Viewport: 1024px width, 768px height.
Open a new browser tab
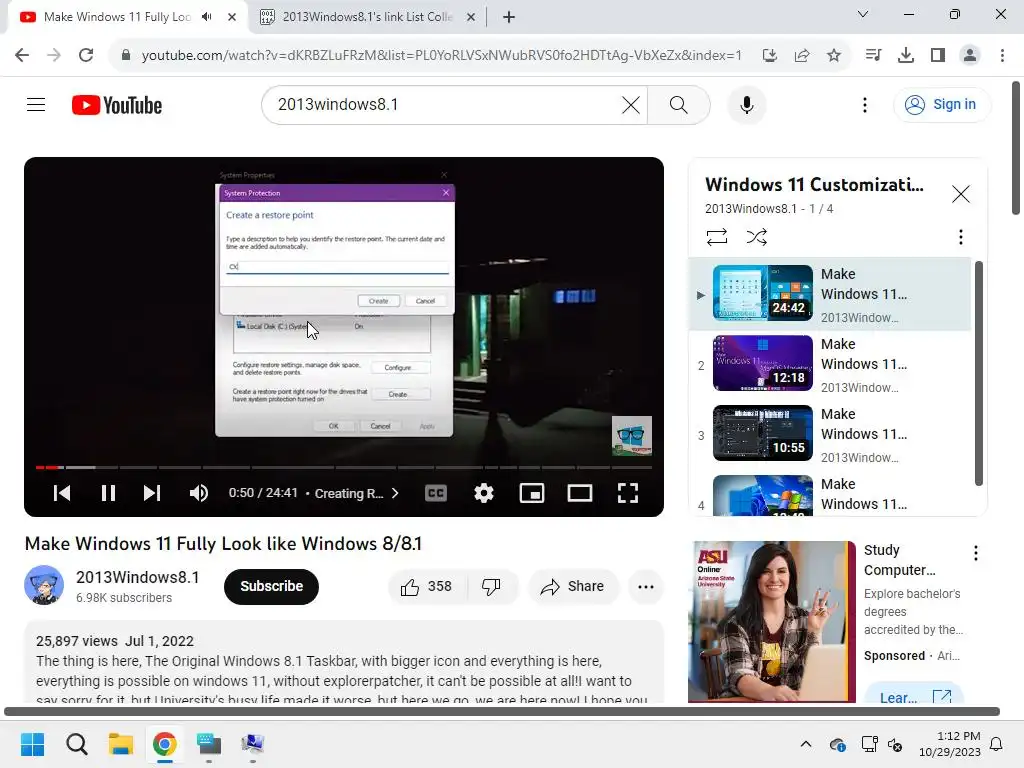pyautogui.click(x=509, y=17)
